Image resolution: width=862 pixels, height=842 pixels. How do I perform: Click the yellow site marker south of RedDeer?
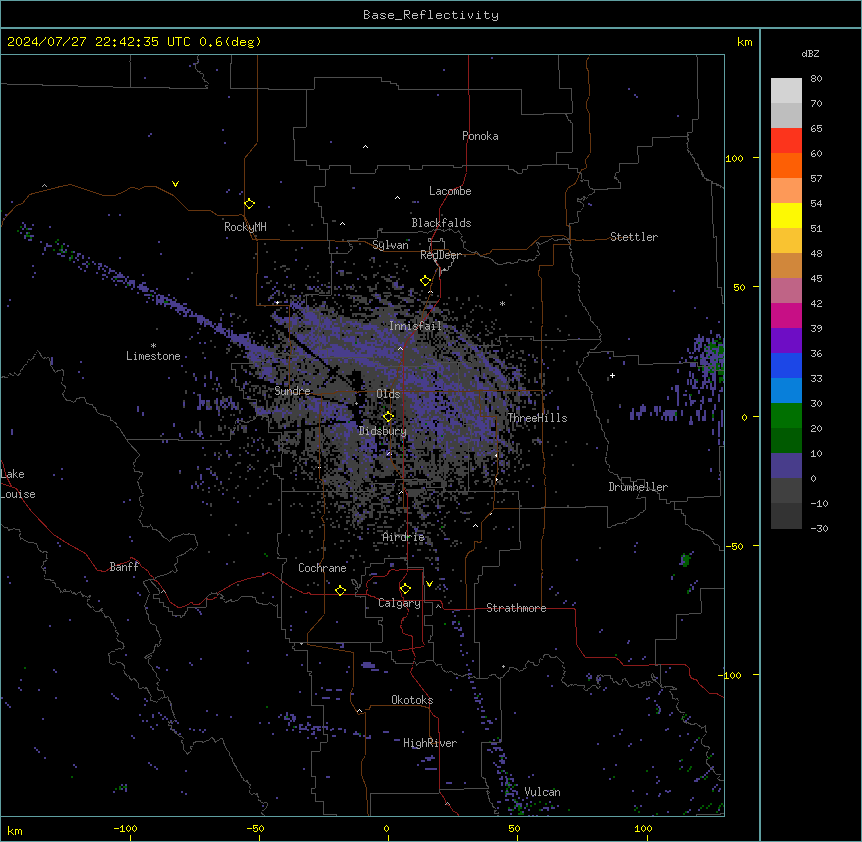[425, 280]
